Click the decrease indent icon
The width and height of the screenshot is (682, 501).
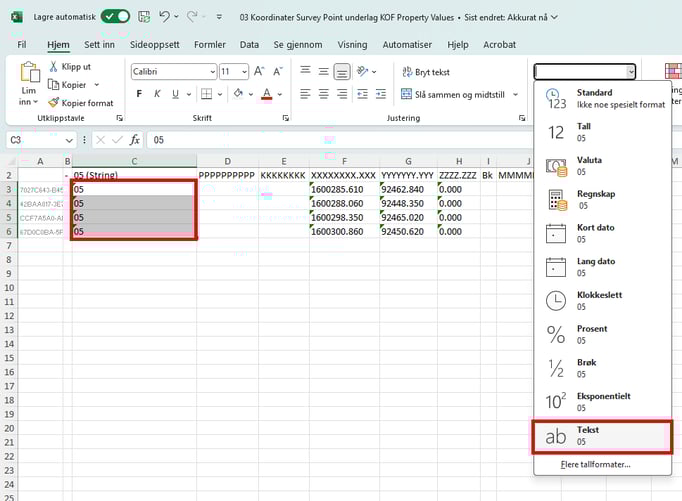(362, 94)
